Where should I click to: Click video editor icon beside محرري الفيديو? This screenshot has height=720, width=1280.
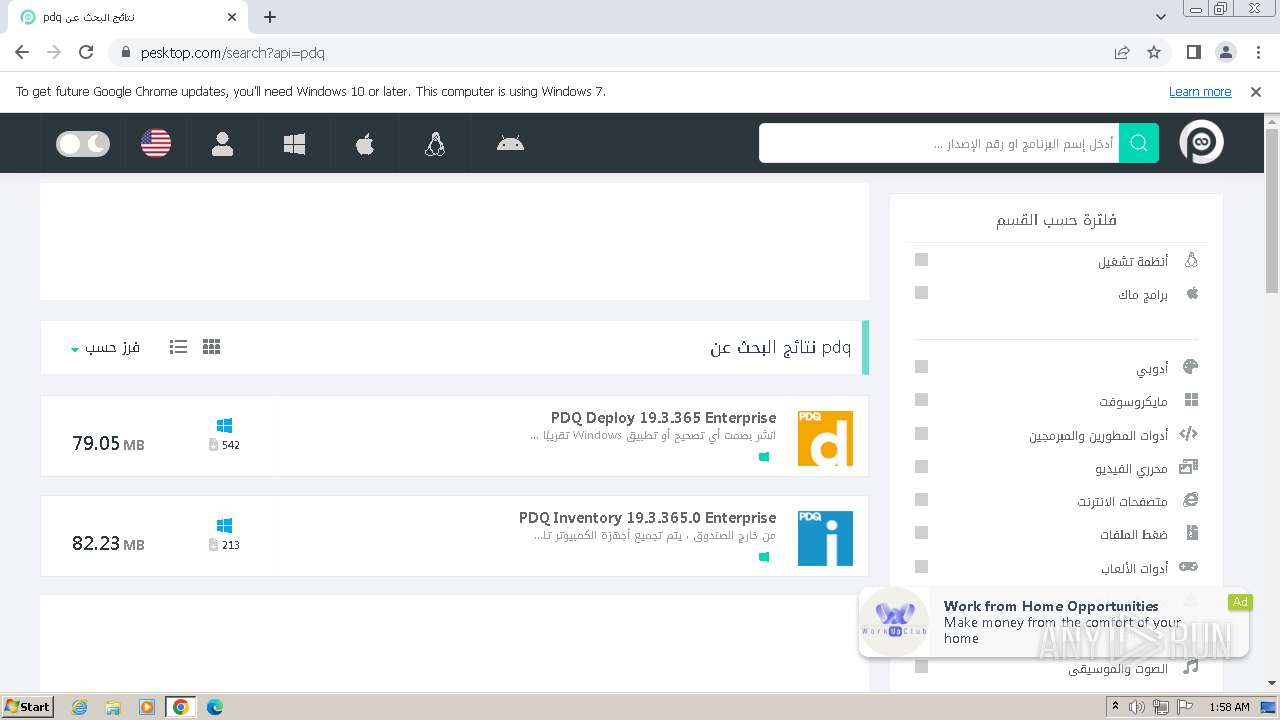(x=1188, y=467)
